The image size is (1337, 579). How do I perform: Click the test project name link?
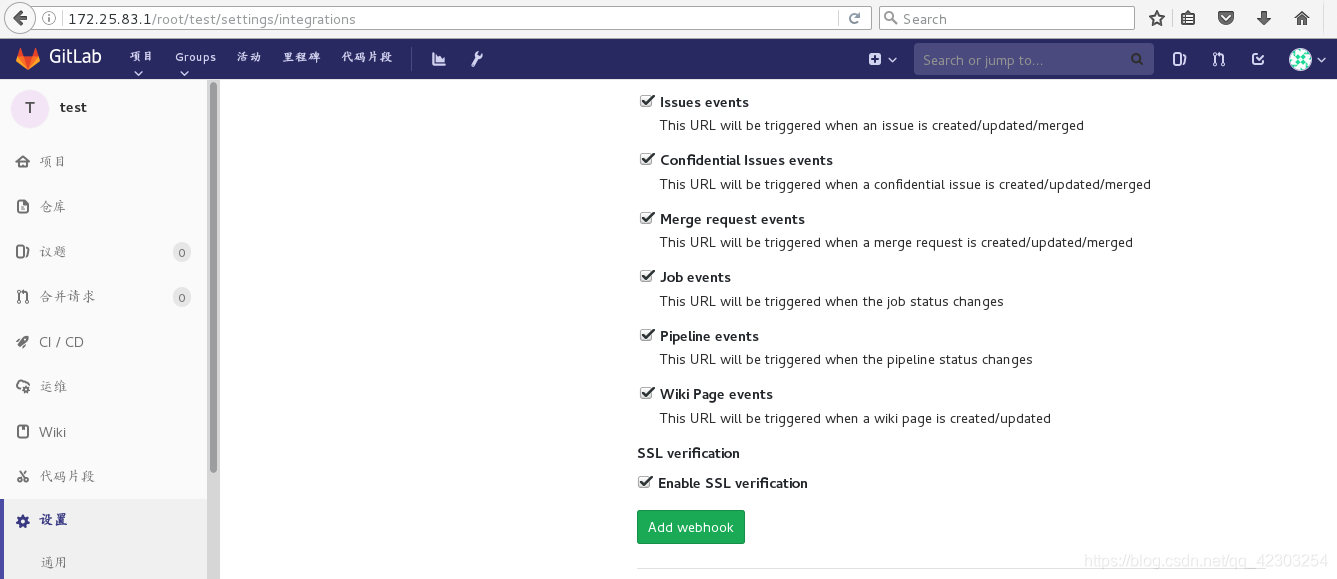coord(73,108)
